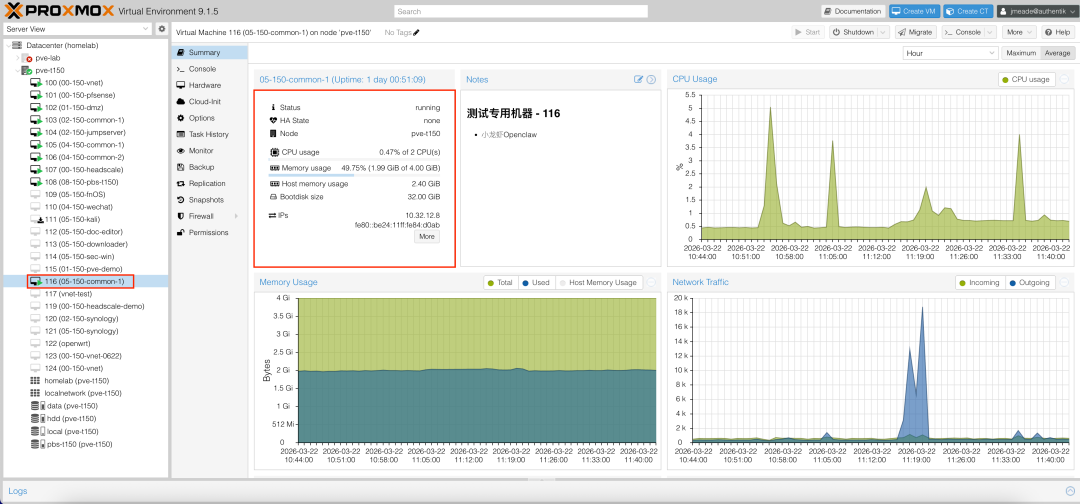Click the gear icon beside Server View
The height and width of the screenshot is (504, 1080).
coord(162,29)
